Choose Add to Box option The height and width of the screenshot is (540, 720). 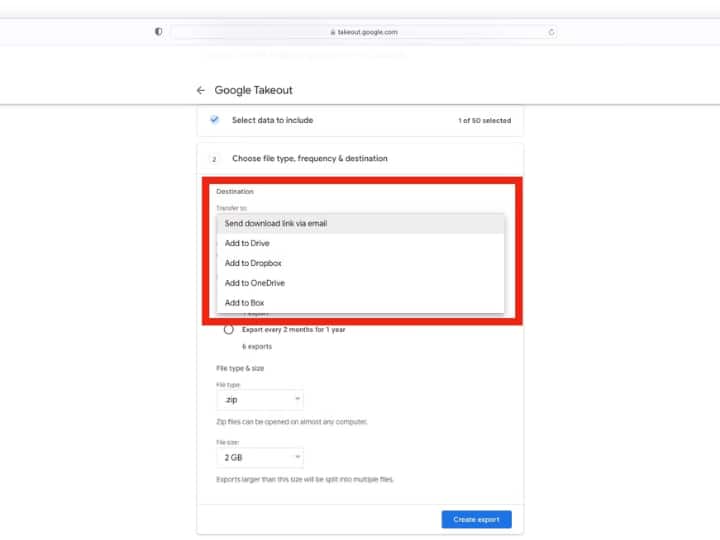tap(360, 303)
